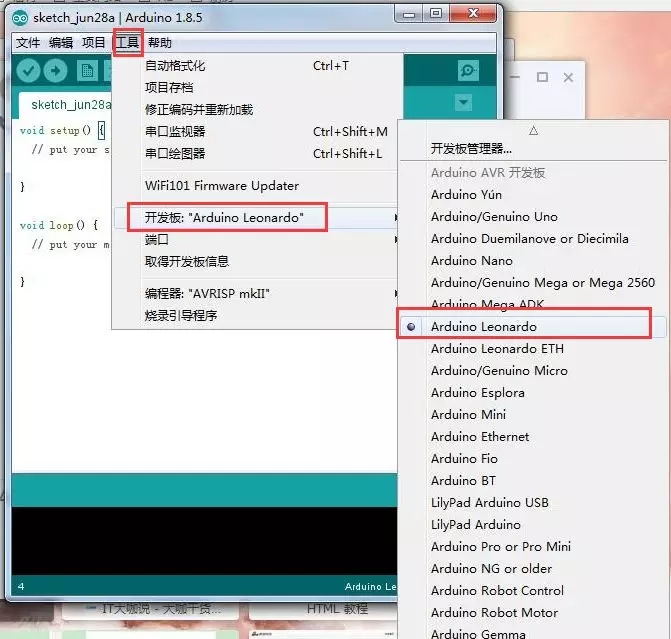Click the void setup() code line
Screen dimensions: 671x639
(x=62, y=130)
